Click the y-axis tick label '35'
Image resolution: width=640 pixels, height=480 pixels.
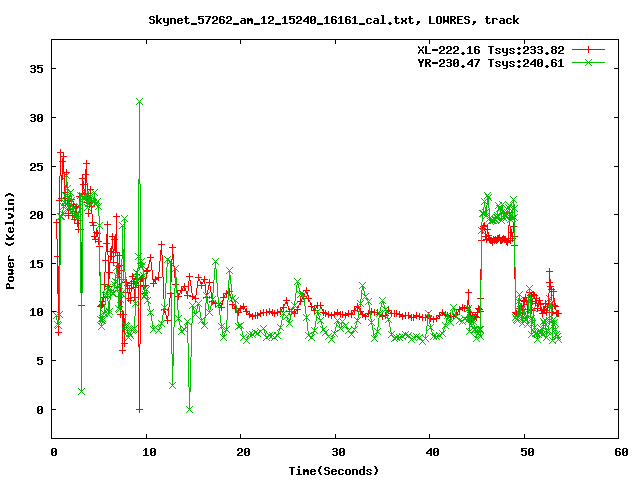point(36,69)
